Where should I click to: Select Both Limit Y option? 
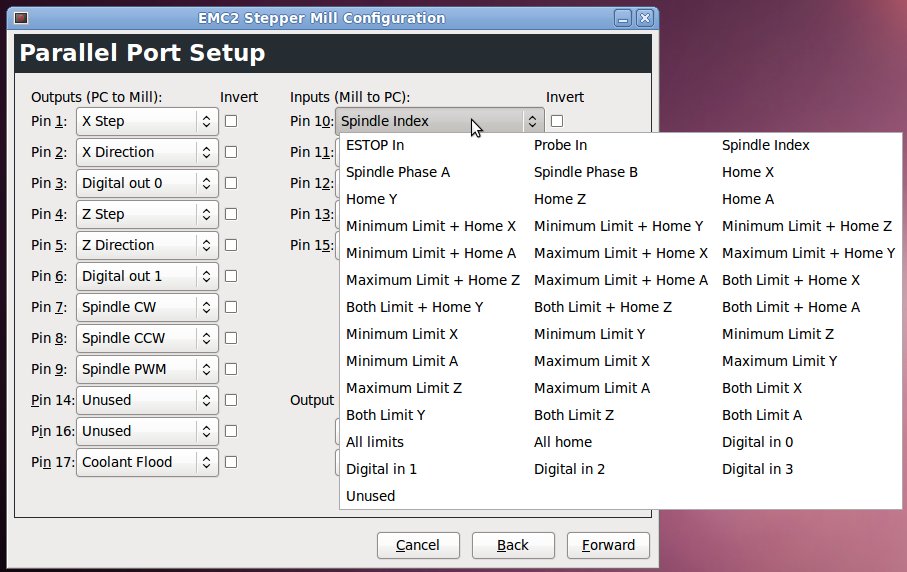coord(385,415)
